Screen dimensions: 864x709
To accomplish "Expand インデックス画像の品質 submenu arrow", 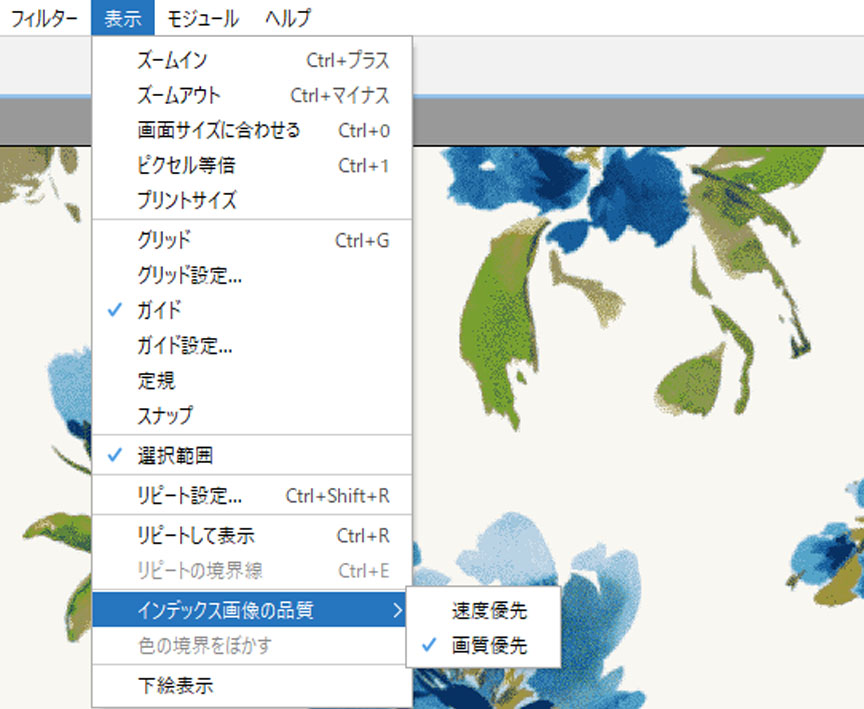I will 398,610.
